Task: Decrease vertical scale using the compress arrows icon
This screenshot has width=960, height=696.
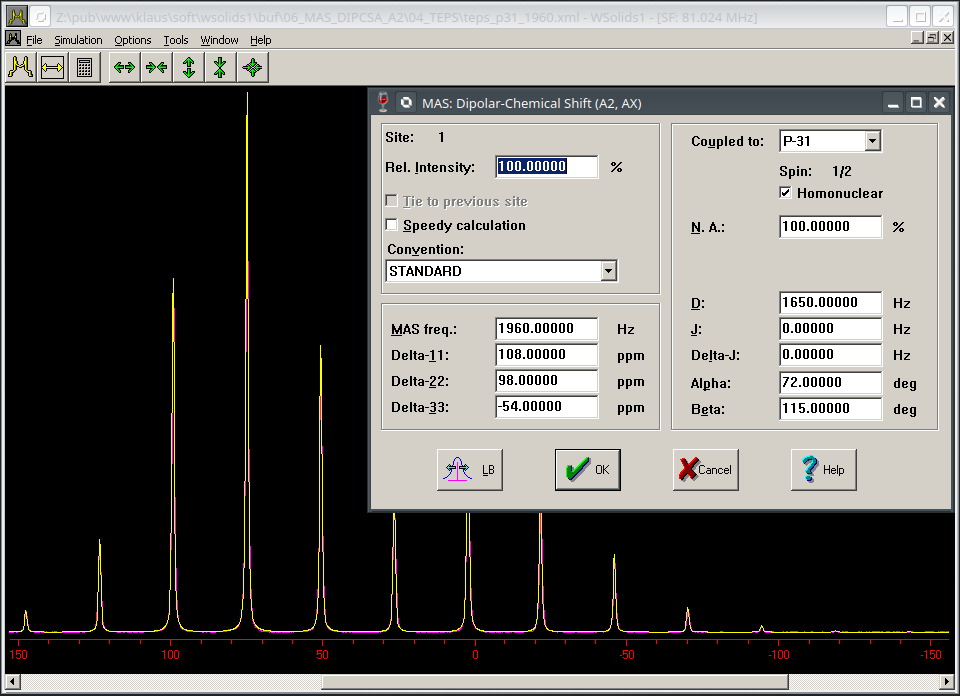Action: click(220, 66)
